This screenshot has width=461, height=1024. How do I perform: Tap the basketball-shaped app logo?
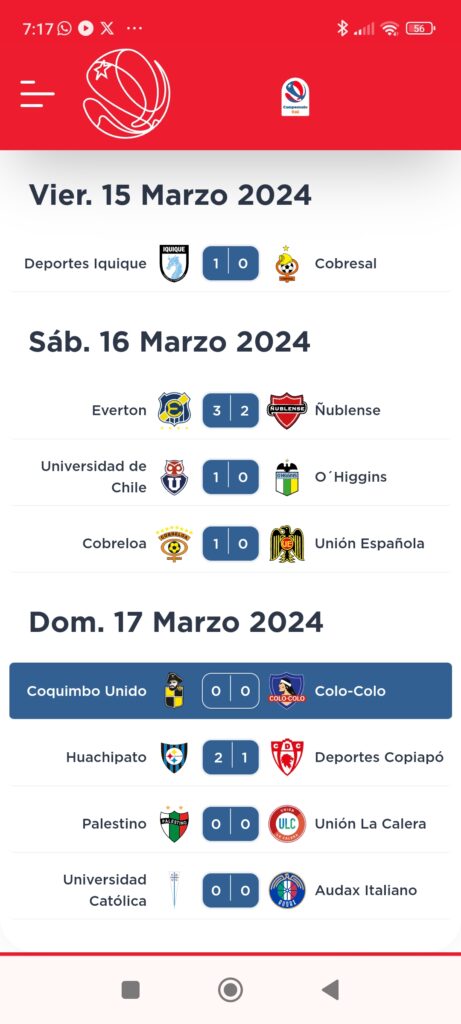click(x=127, y=93)
